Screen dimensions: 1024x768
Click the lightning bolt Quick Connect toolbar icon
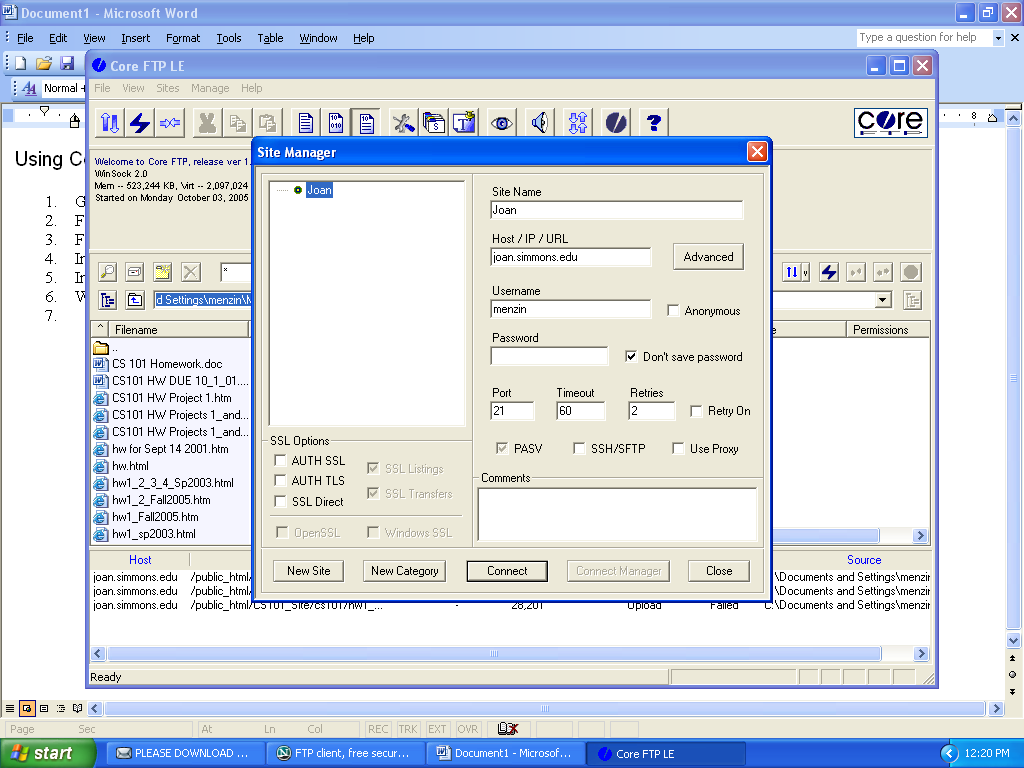click(140, 123)
